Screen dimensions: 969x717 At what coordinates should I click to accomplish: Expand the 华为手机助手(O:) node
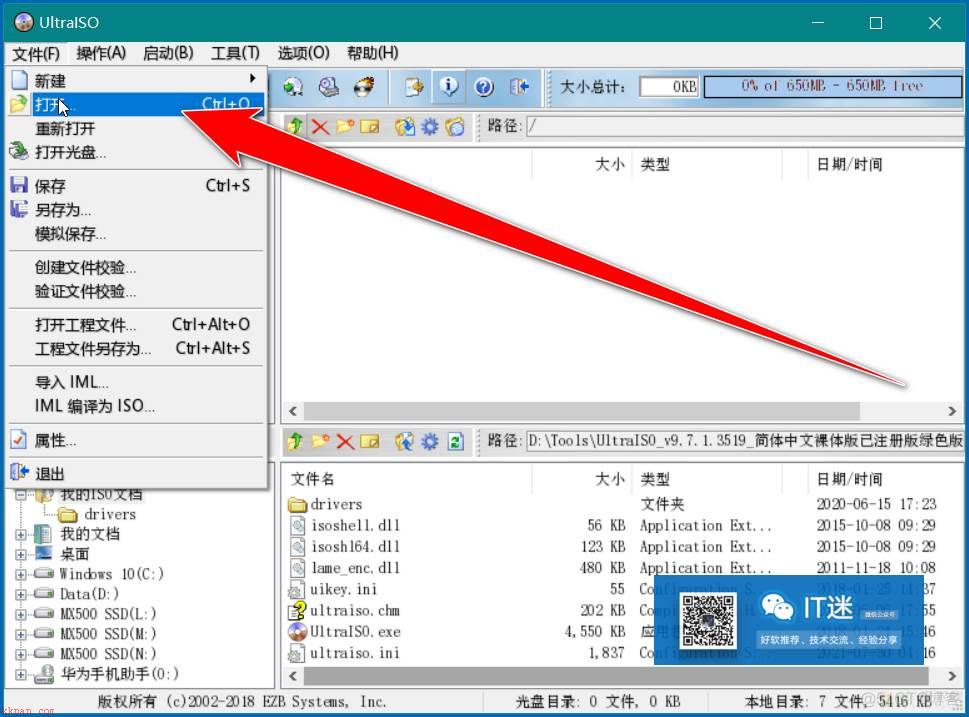(21, 674)
